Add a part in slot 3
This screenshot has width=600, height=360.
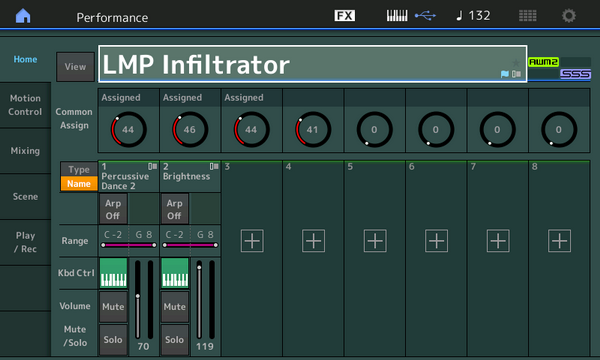(252, 241)
